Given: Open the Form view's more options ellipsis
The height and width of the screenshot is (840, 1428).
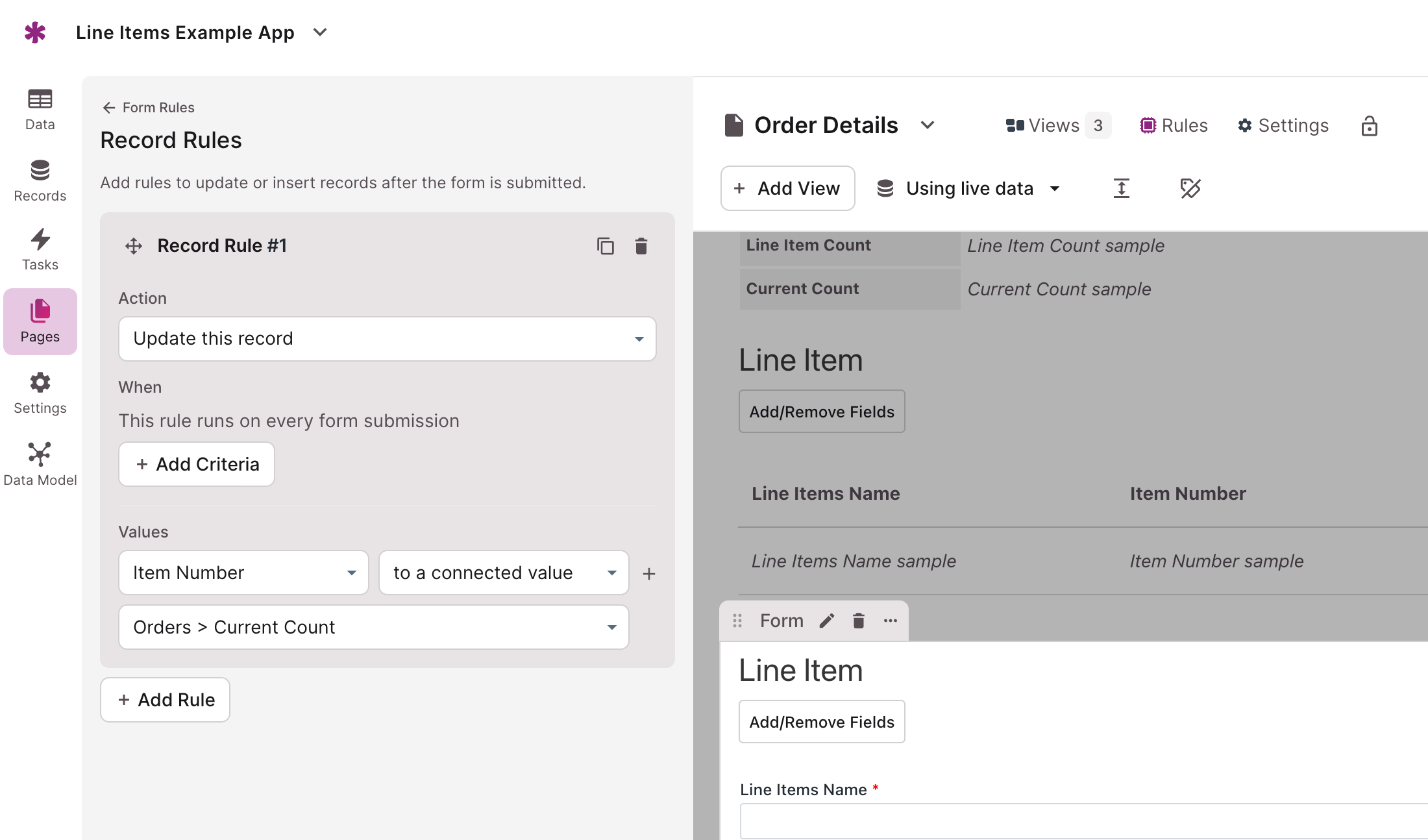Looking at the screenshot, I should [x=890, y=621].
